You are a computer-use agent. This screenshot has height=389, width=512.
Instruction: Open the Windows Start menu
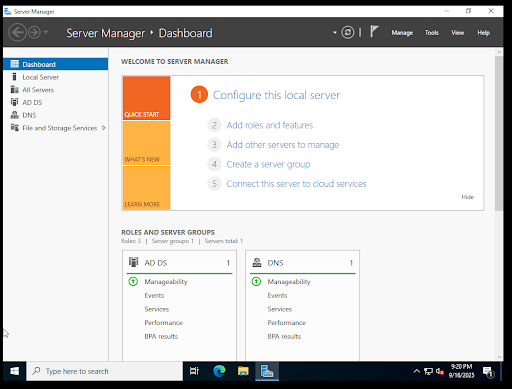[x=14, y=371]
